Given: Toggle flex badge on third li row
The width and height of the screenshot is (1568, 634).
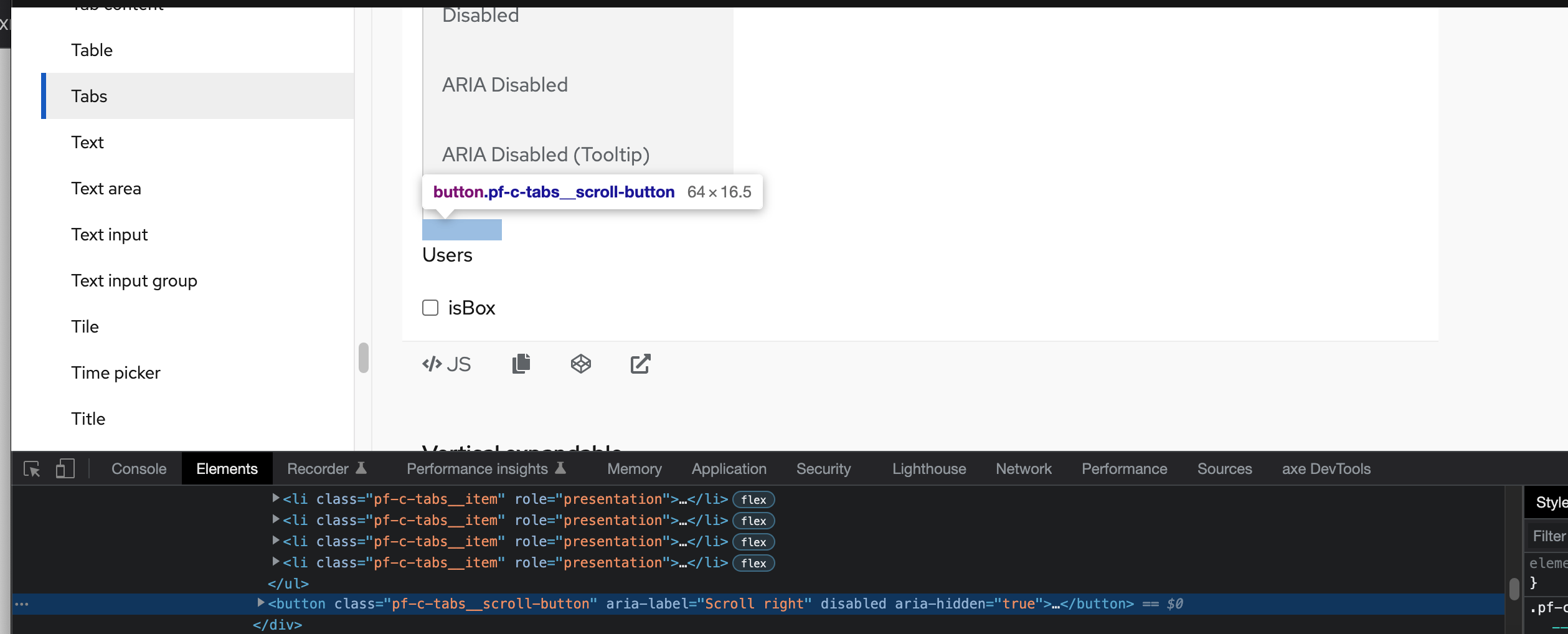Looking at the screenshot, I should click(x=753, y=542).
